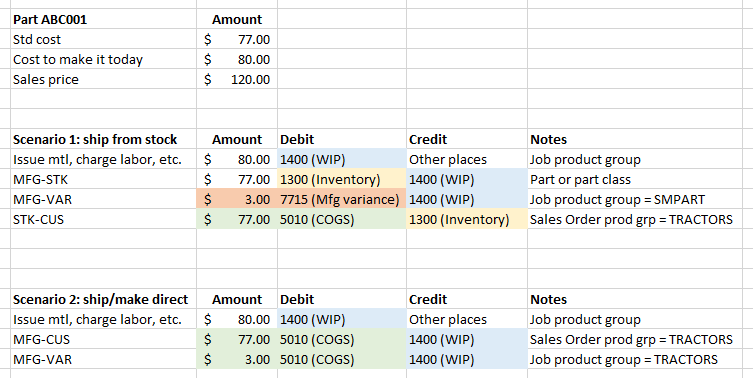
Task: Select the Part ABC001 header cell
Action: 103,20
